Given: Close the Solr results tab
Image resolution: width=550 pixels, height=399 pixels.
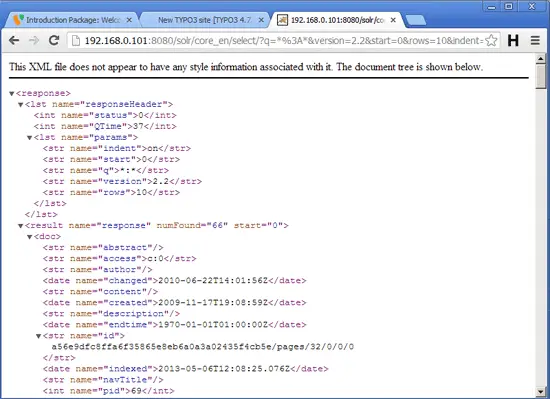Looking at the screenshot, I should coord(393,20).
